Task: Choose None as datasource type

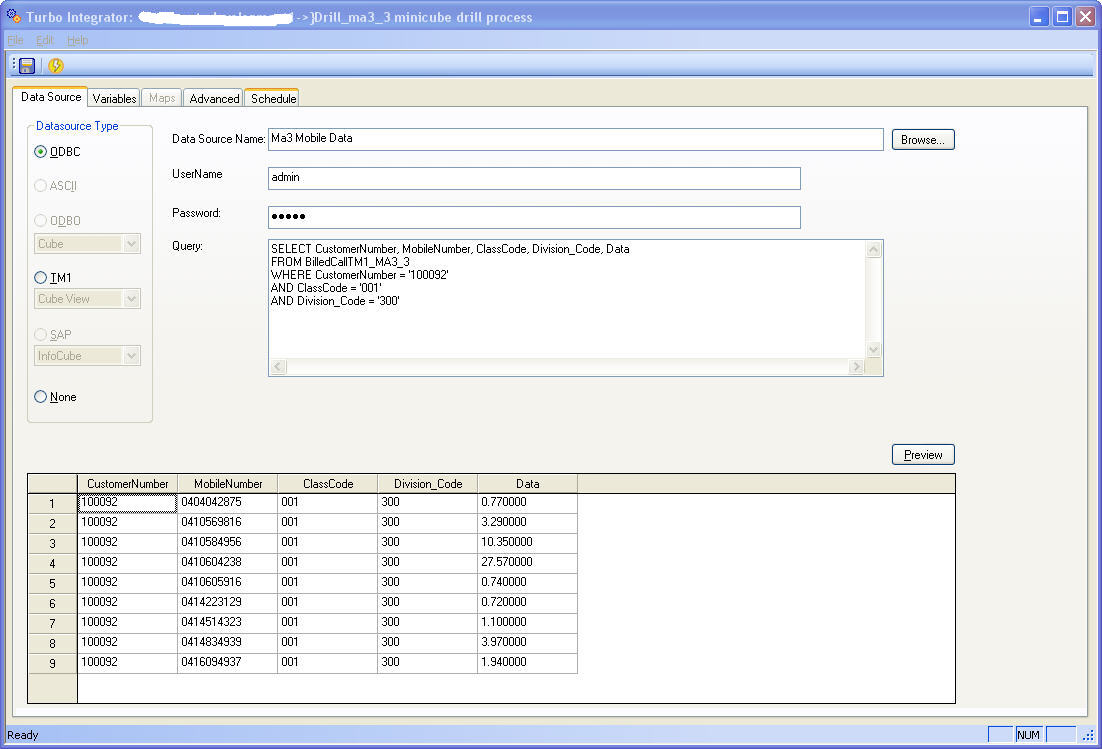Action: click(41, 397)
